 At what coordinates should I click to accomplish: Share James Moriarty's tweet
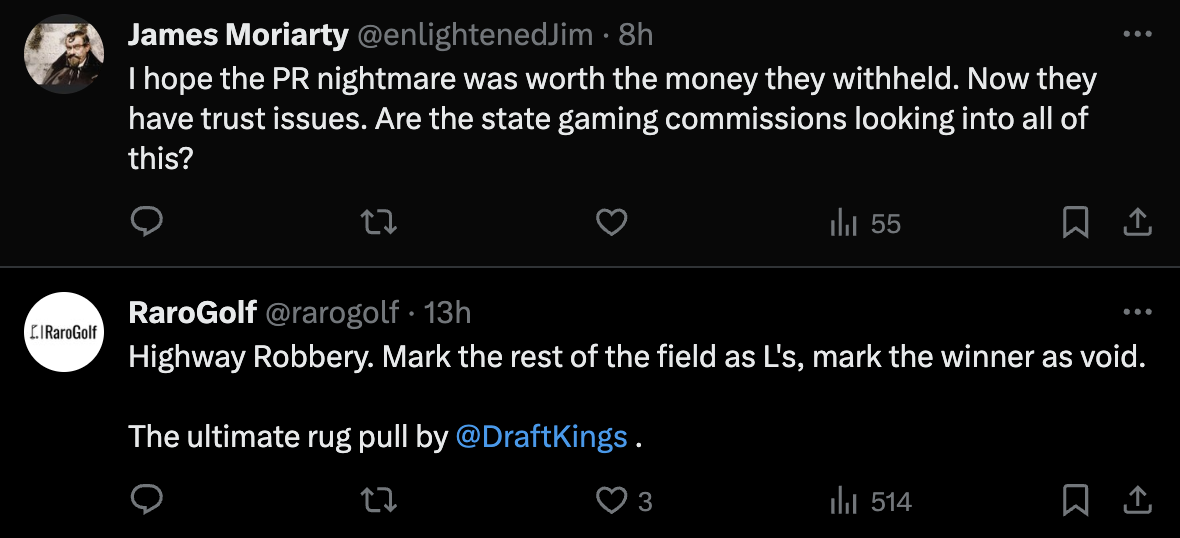(1137, 224)
